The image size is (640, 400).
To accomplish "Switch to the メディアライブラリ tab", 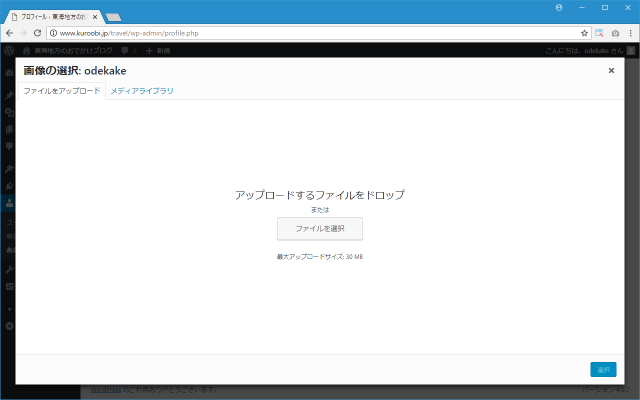I will click(142, 91).
